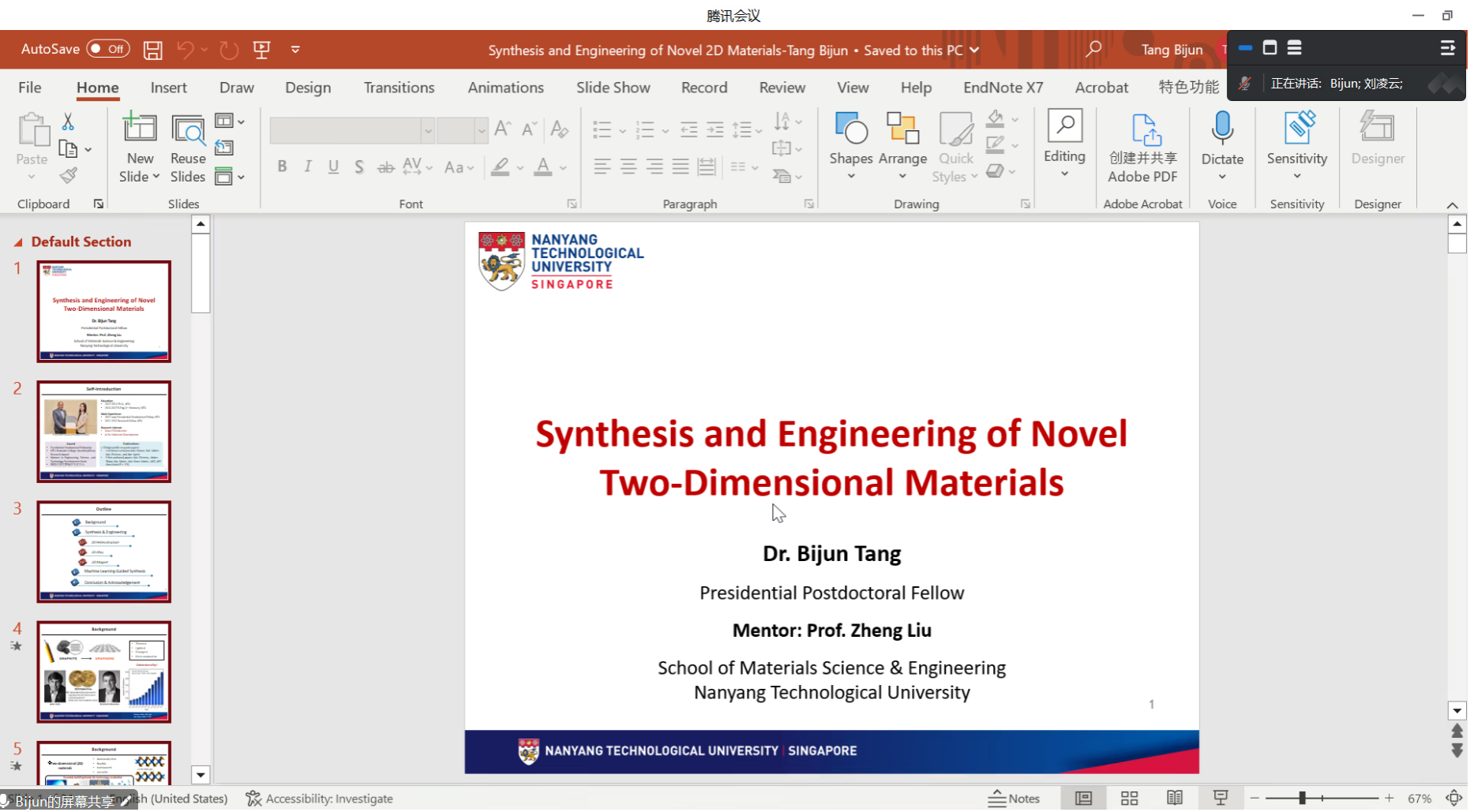Toggle Bold formatting
This screenshot has height=812, width=1470.
282,167
